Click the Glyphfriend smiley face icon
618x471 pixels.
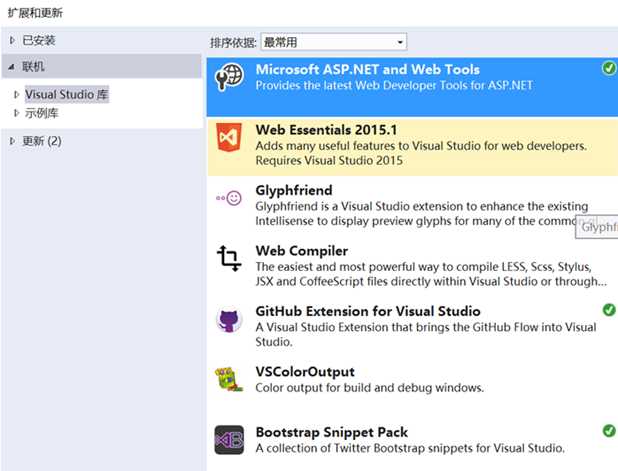click(229, 198)
